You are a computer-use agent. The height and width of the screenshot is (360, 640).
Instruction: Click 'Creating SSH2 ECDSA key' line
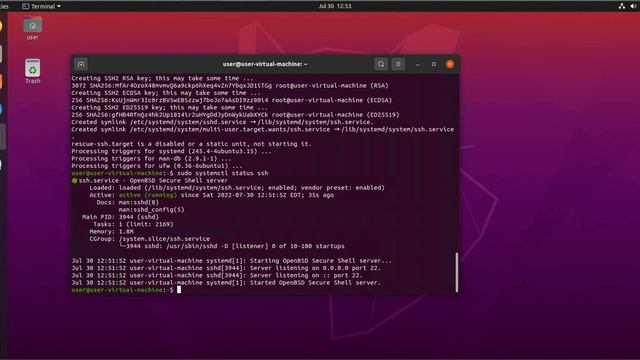pos(166,93)
